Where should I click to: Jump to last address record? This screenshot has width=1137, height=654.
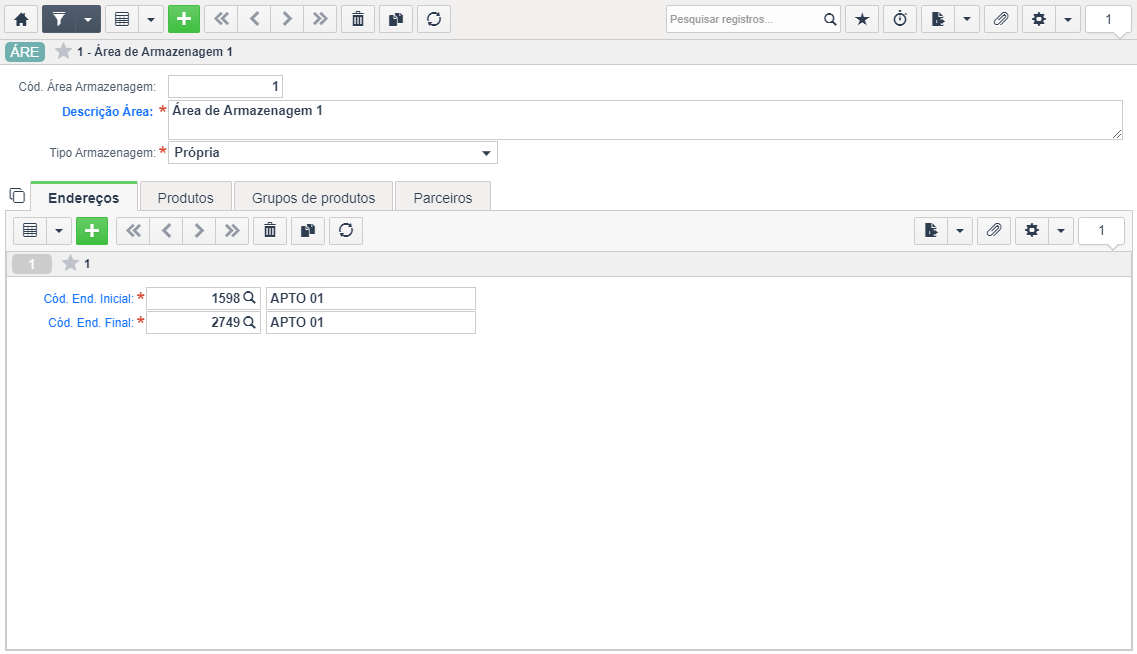[231, 231]
